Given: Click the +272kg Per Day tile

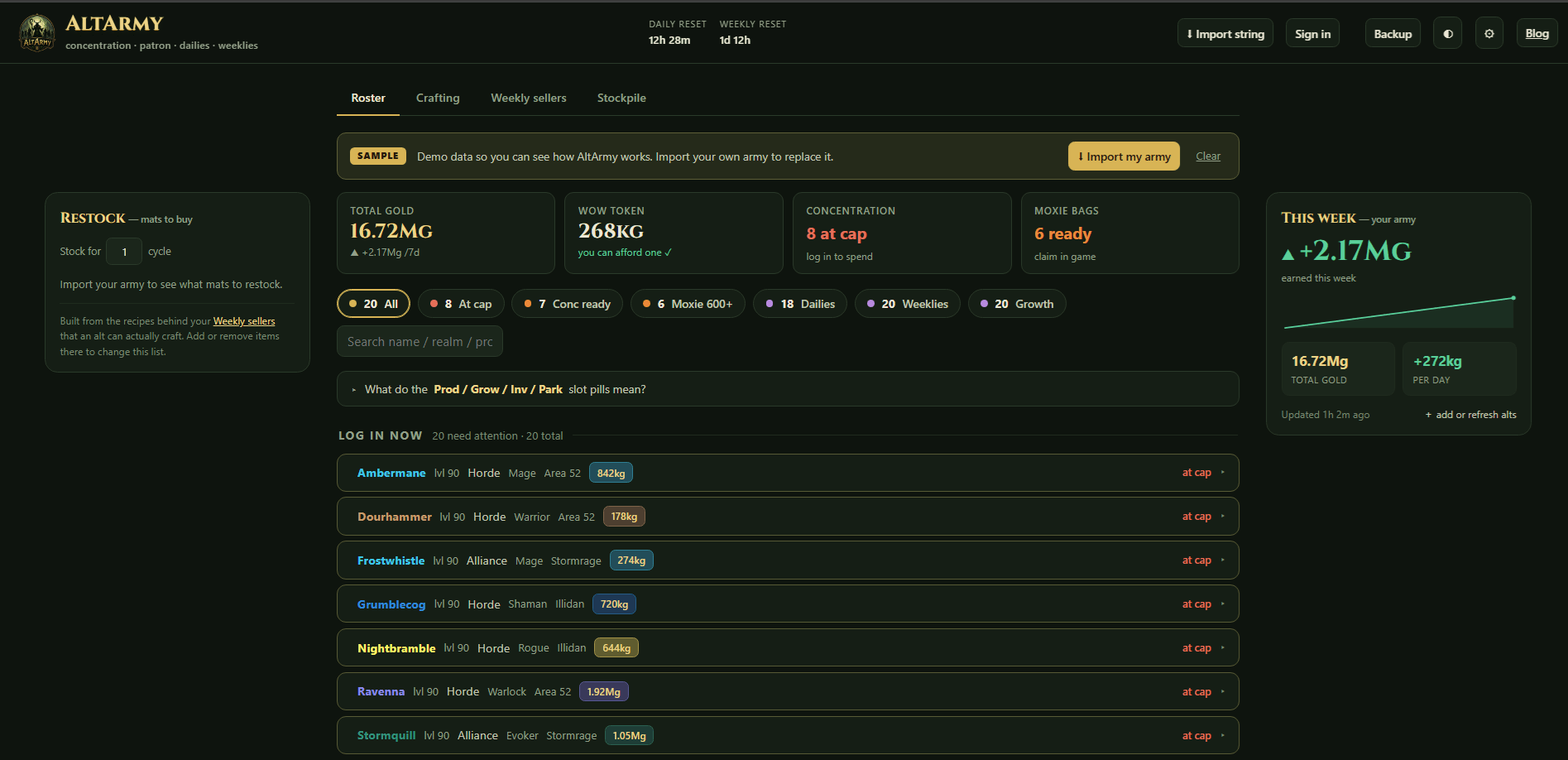Looking at the screenshot, I should 1460,369.
